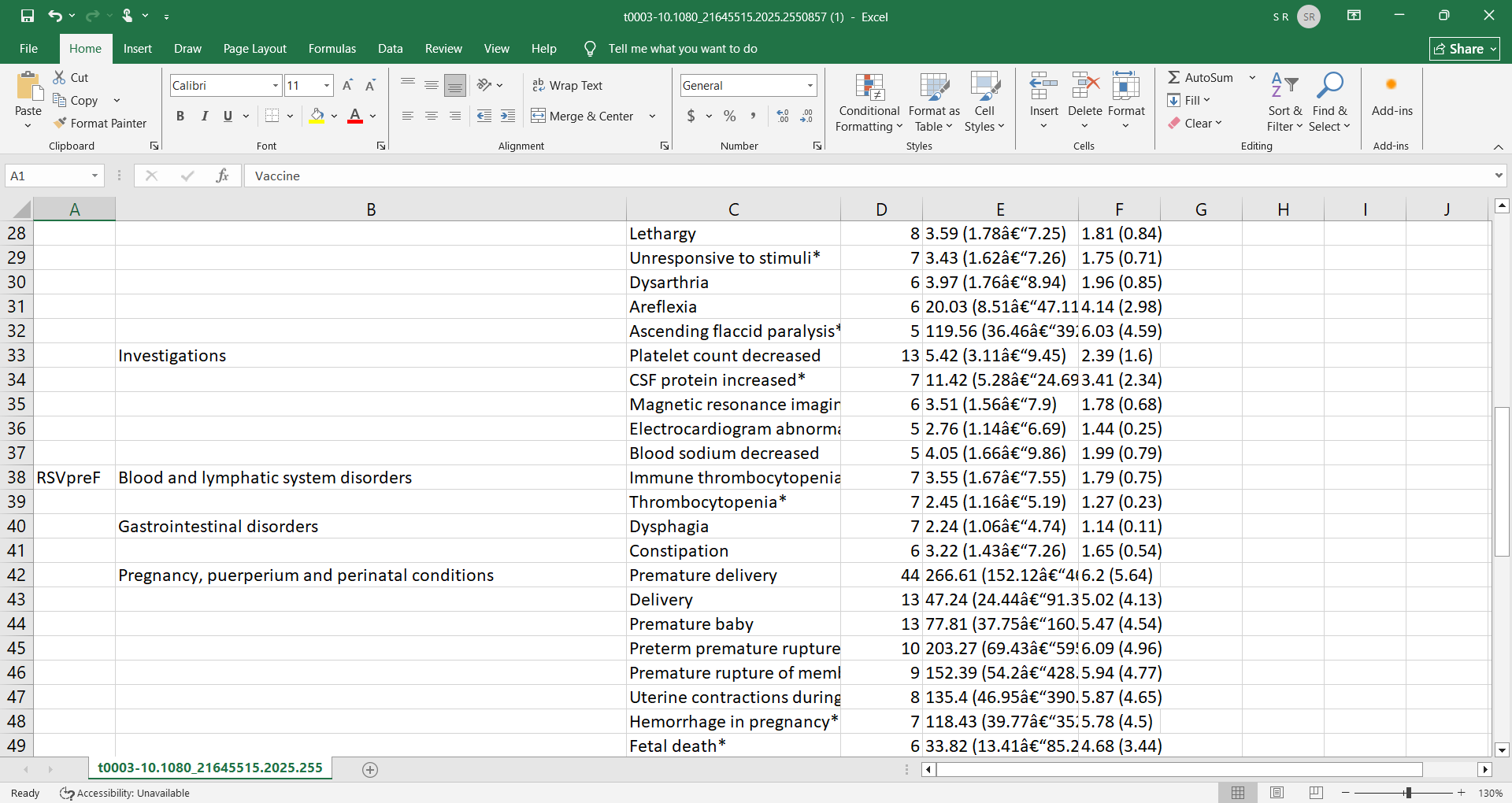The height and width of the screenshot is (803, 1512).
Task: Apply the red Font Color swatch
Action: point(355,116)
